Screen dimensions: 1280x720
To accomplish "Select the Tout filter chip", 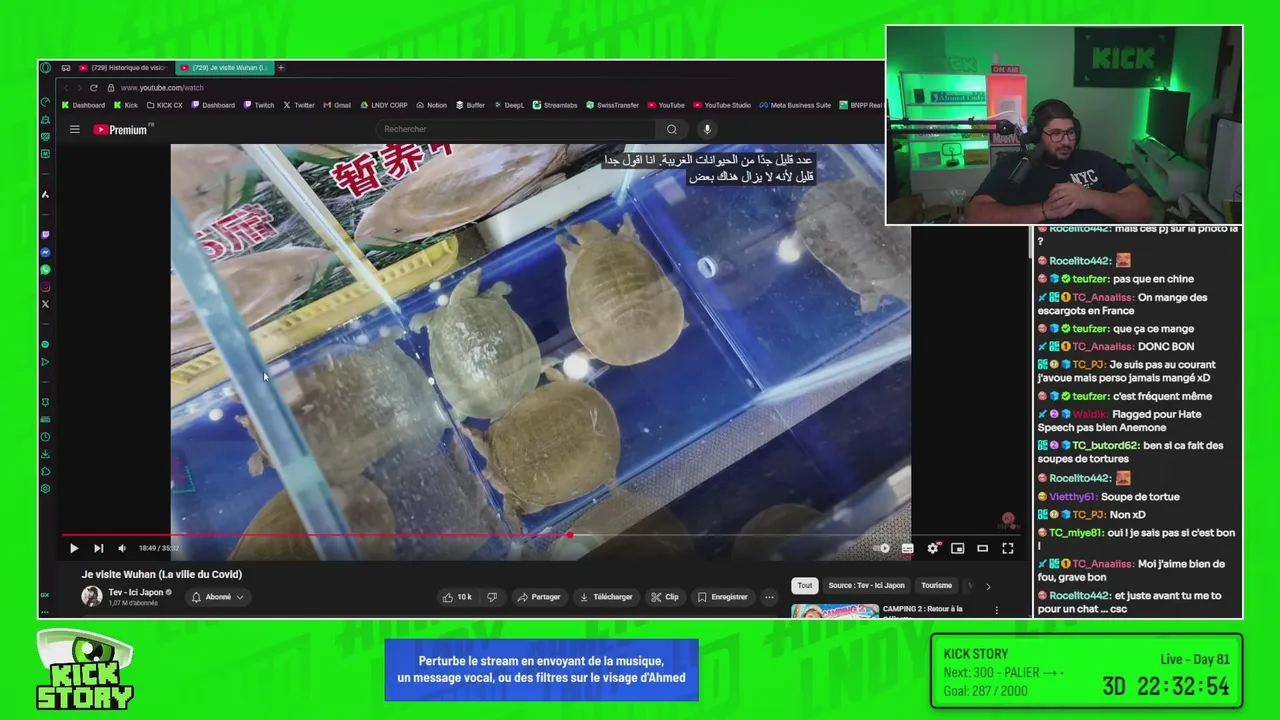I will [x=805, y=585].
